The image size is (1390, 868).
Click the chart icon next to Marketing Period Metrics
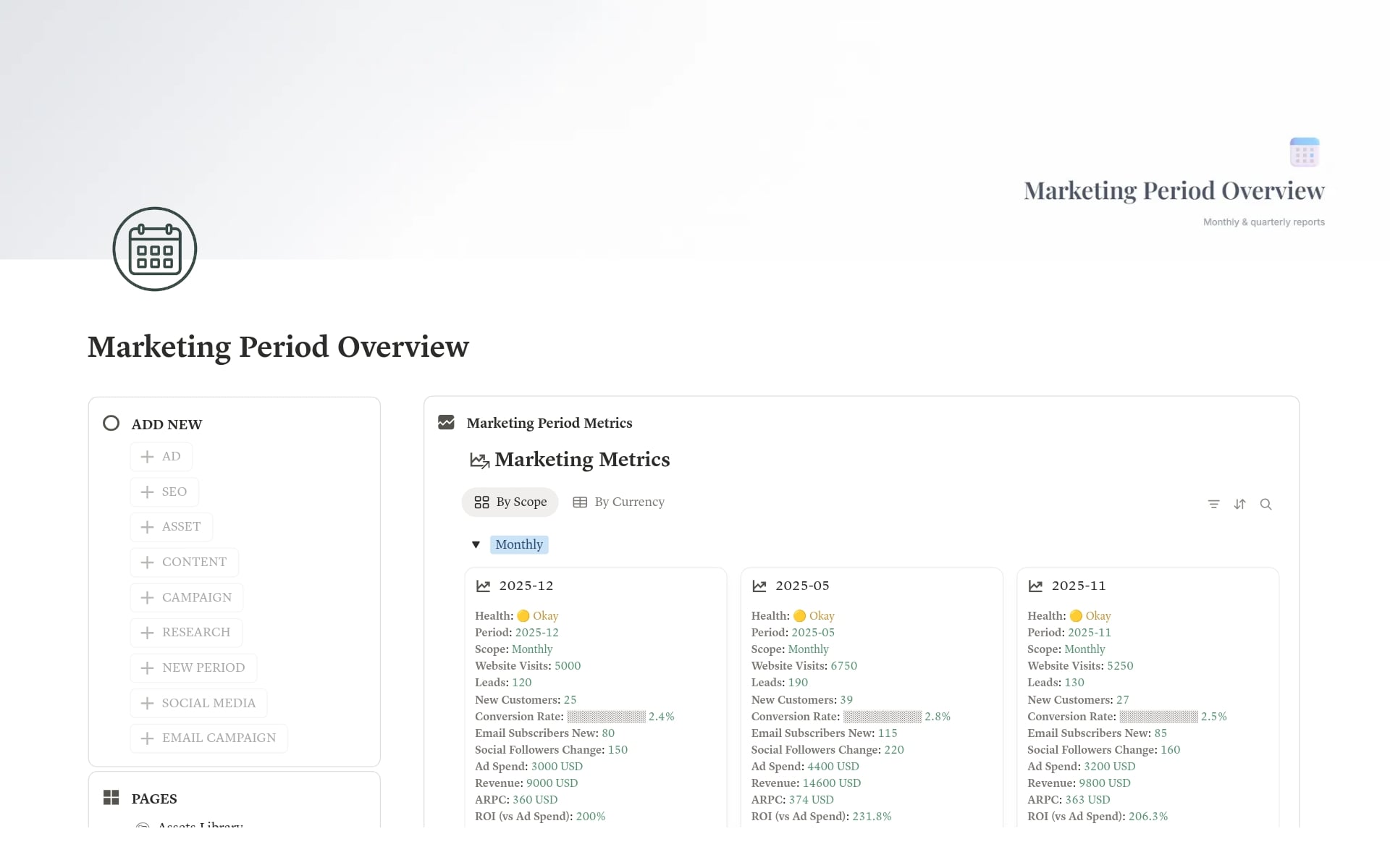[x=446, y=422]
